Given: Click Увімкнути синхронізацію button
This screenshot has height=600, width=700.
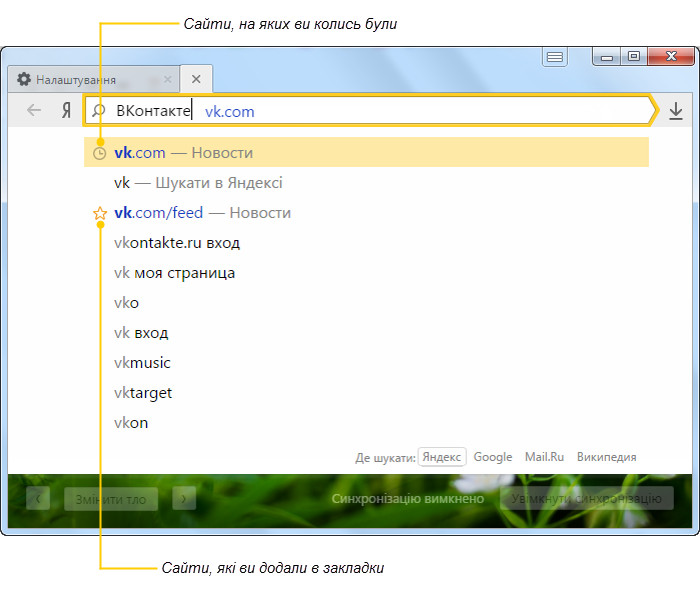Looking at the screenshot, I should [586, 498].
